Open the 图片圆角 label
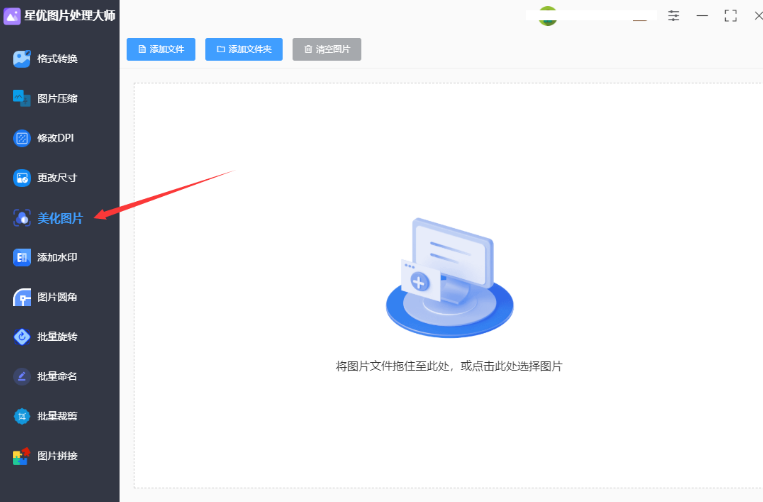The height and width of the screenshot is (502, 763). point(57,297)
